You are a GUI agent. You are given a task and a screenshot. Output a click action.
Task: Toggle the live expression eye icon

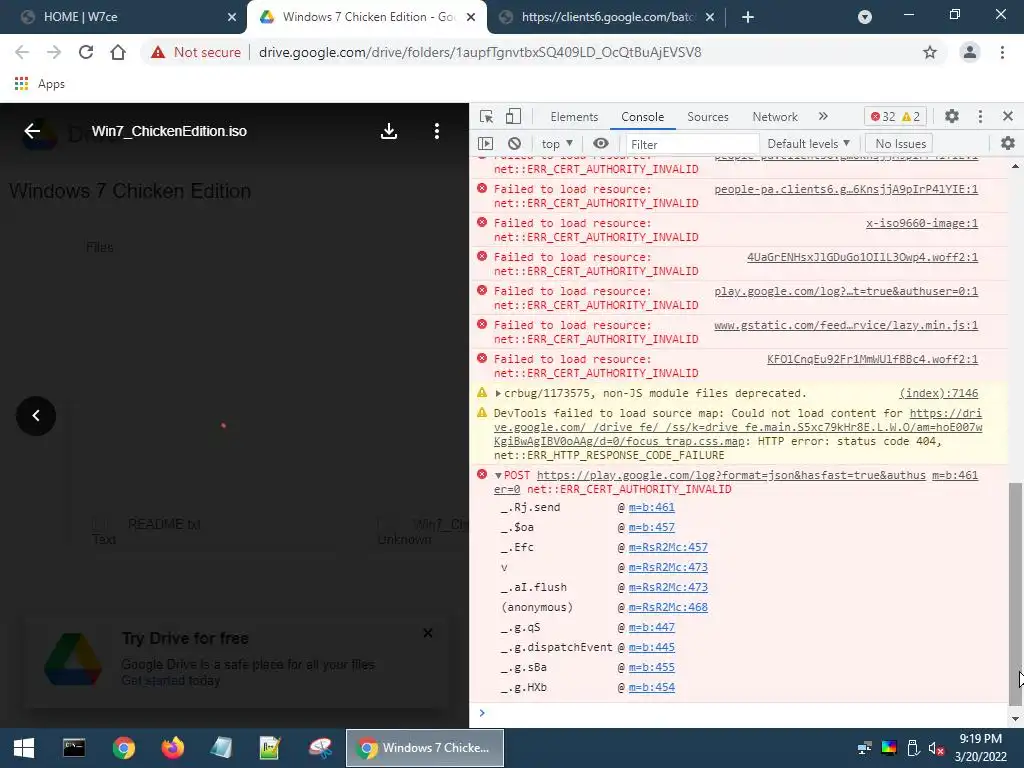[x=601, y=144]
